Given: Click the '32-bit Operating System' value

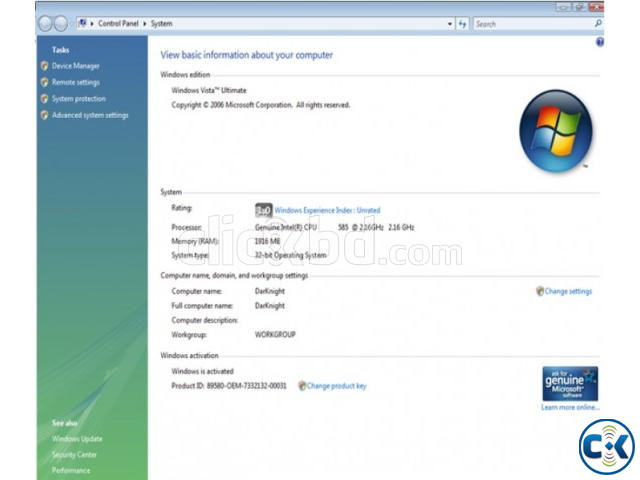Looking at the screenshot, I should [291, 255].
